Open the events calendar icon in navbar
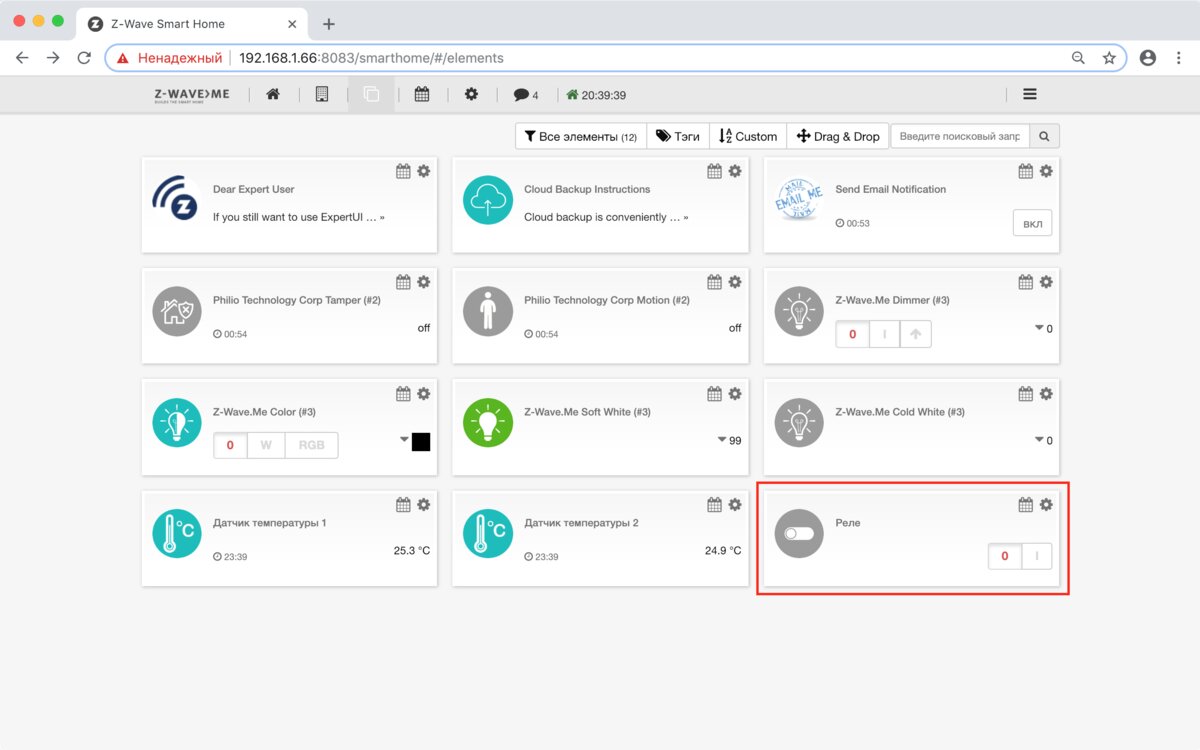Image resolution: width=1200 pixels, height=750 pixels. [x=422, y=94]
